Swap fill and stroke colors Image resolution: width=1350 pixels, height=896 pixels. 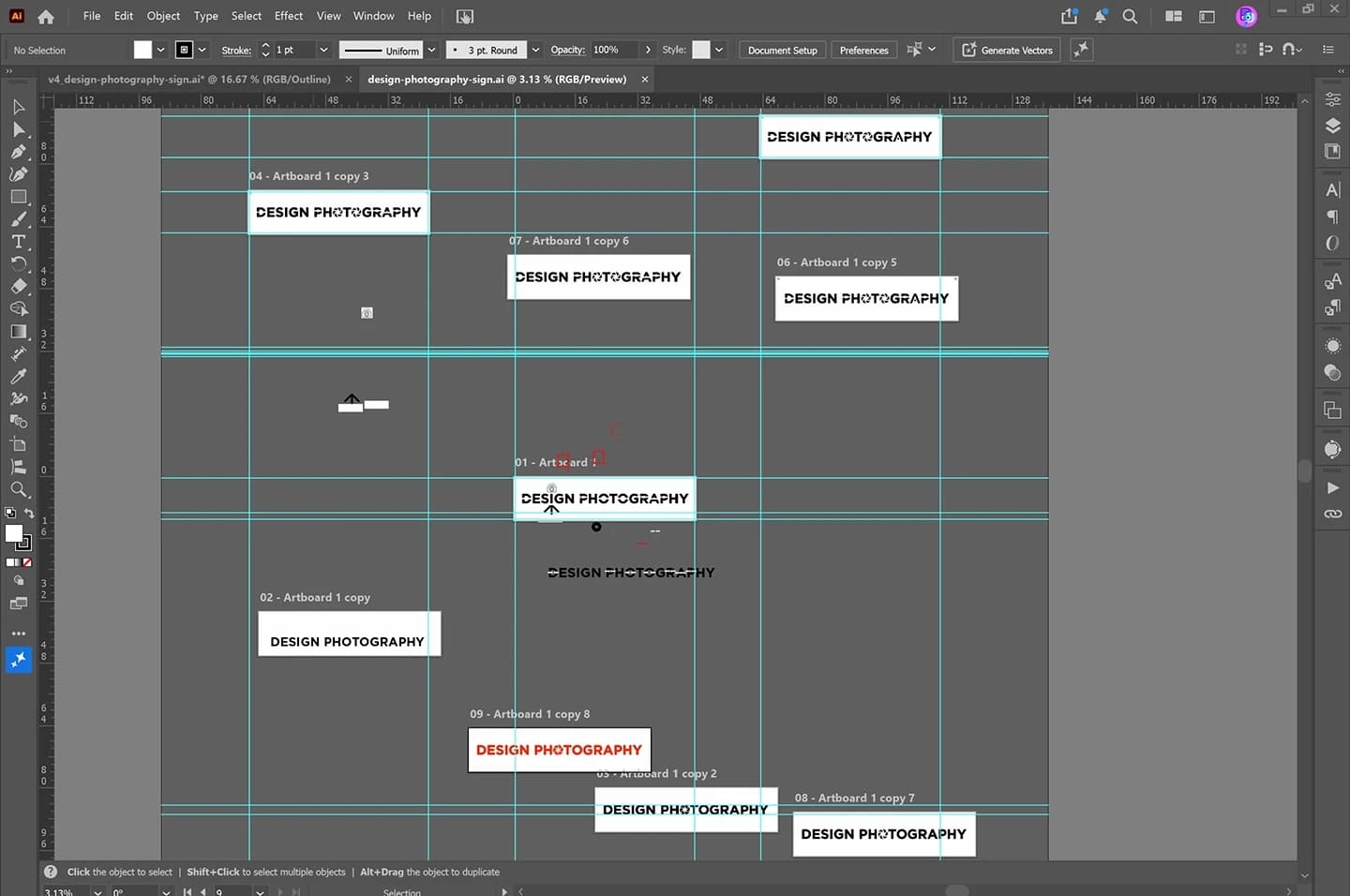tap(29, 513)
